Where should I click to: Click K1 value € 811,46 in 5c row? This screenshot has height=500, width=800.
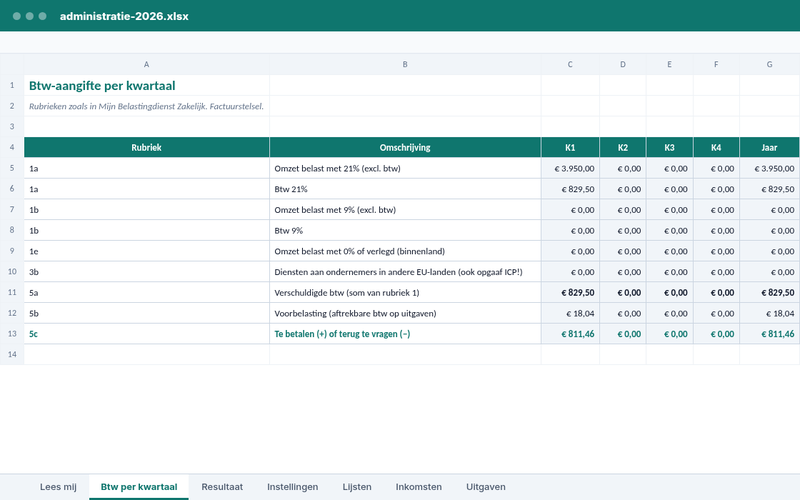pos(570,334)
